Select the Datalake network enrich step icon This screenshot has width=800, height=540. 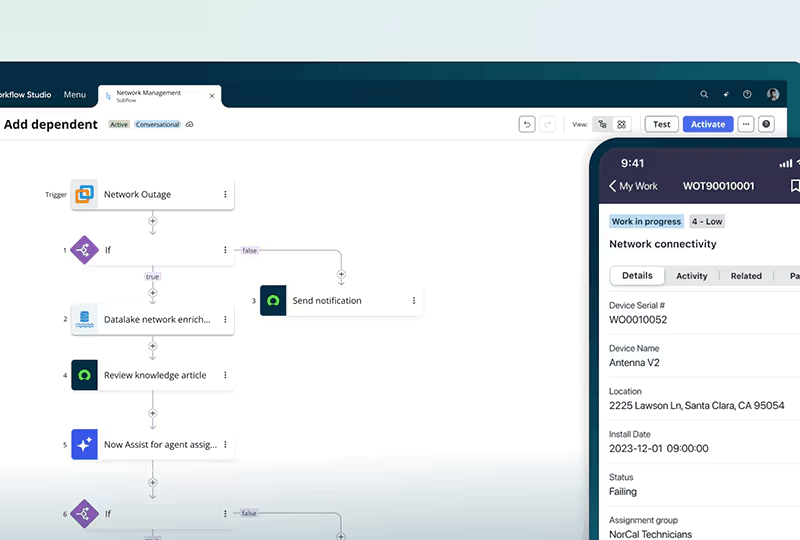point(84,319)
